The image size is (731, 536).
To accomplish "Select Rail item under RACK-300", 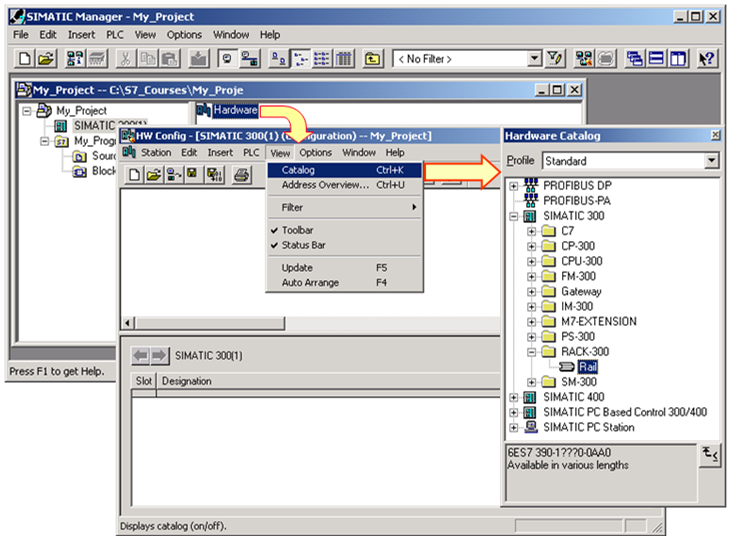I will 587,367.
